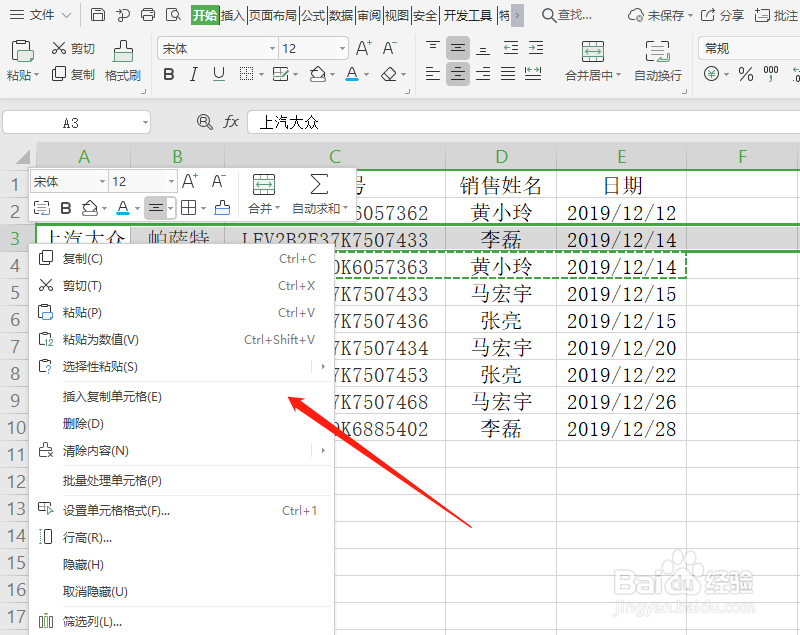Screen dimensions: 800x635
Task: Apply percent number format
Action: [746, 73]
